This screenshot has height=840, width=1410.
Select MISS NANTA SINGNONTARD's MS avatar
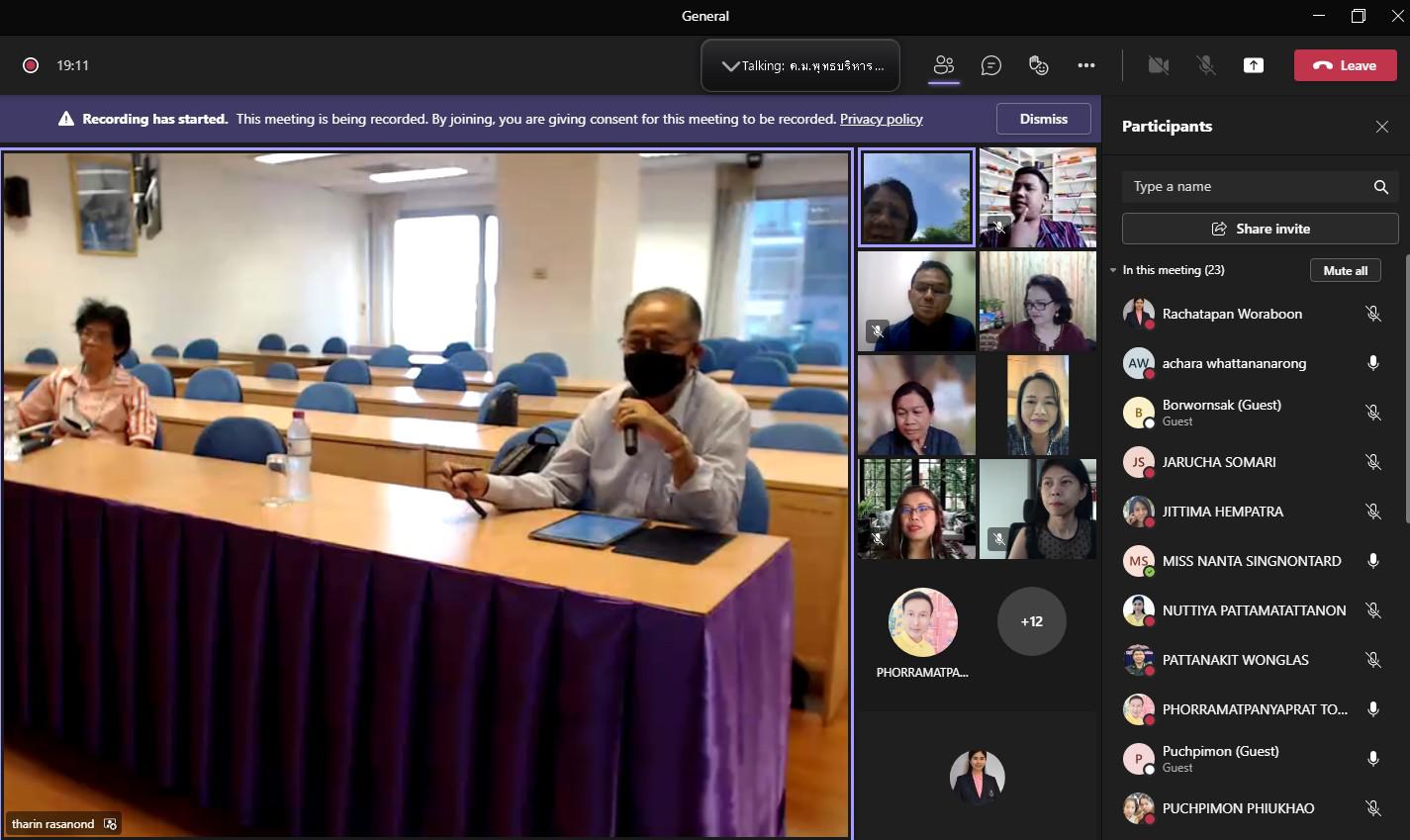tap(1139, 561)
